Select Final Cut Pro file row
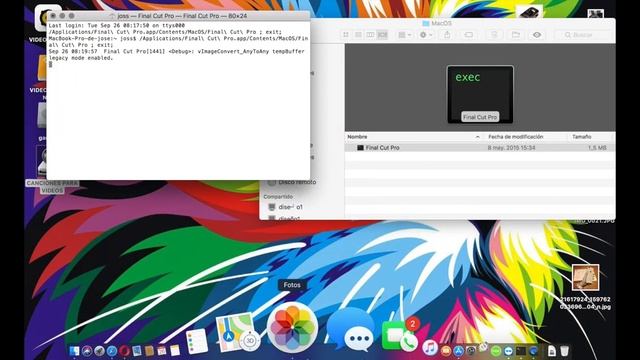The height and width of the screenshot is (360, 640). pos(480,148)
